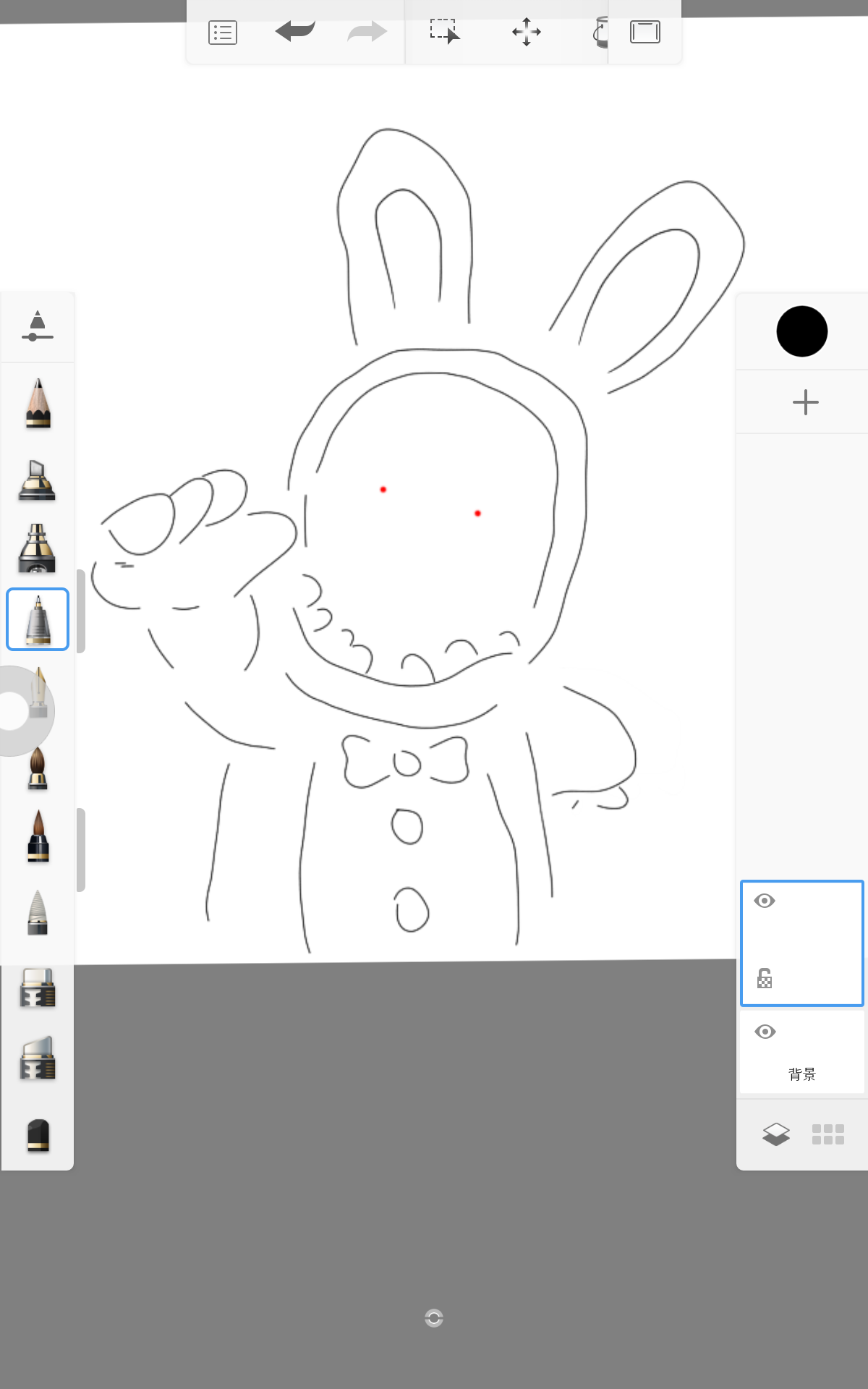This screenshot has width=868, height=1389.
Task: Hide the 背景 background layer
Action: [x=765, y=1032]
